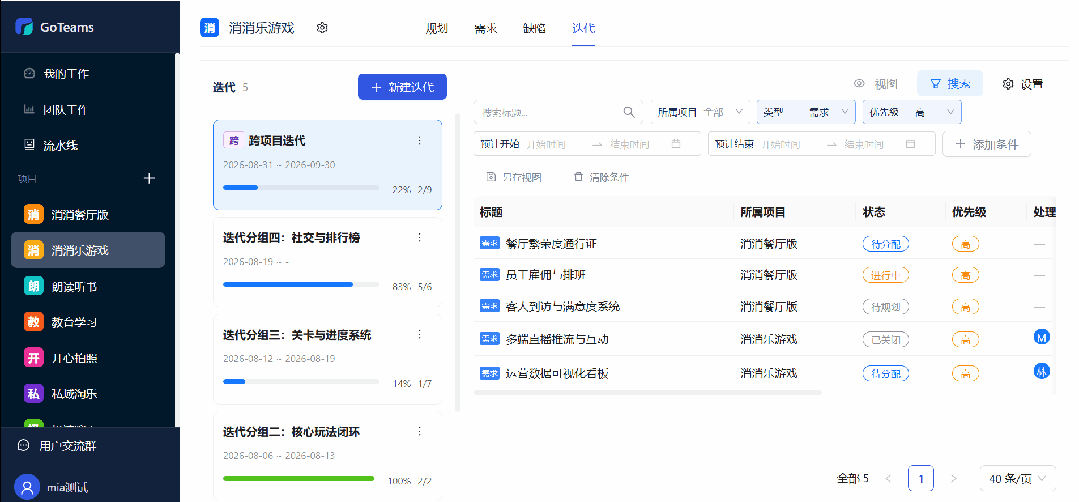Click the mia测试 user avatar

[x=27, y=487]
